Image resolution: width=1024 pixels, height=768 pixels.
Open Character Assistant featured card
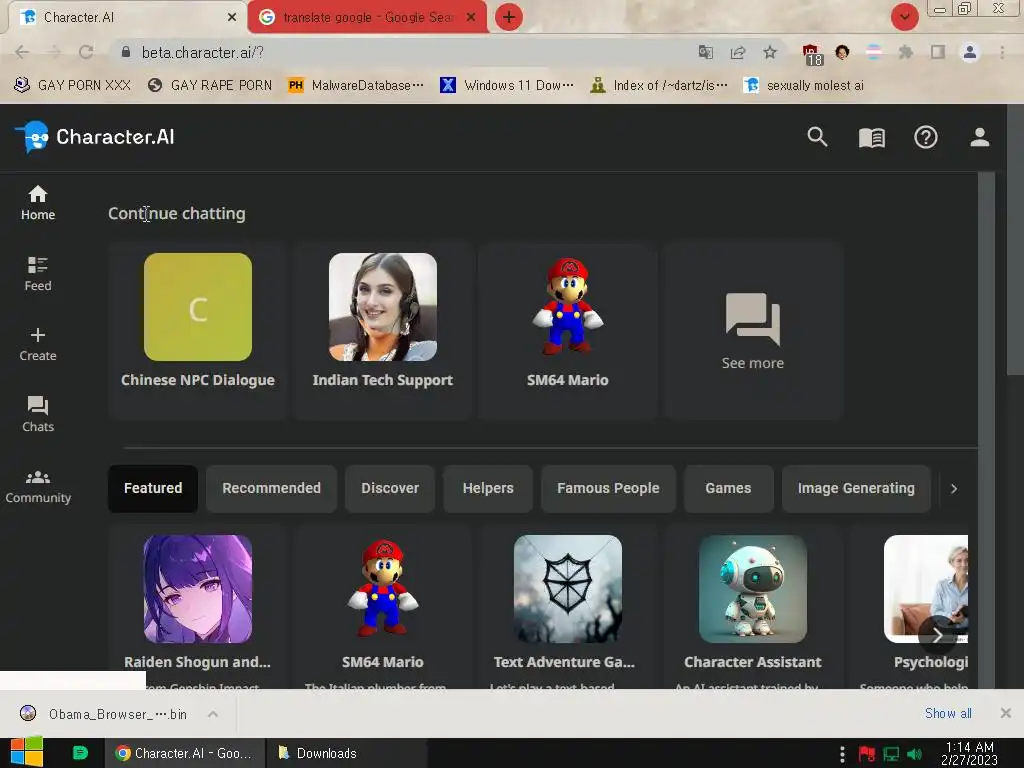click(x=752, y=607)
